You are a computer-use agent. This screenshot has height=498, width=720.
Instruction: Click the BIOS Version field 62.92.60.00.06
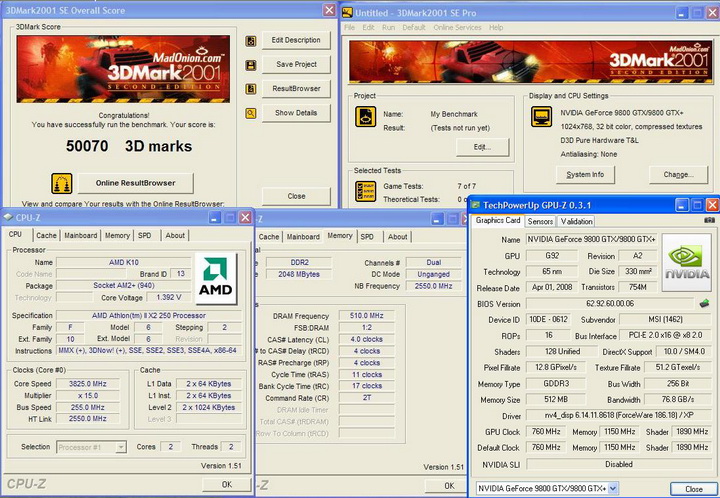tap(610, 304)
